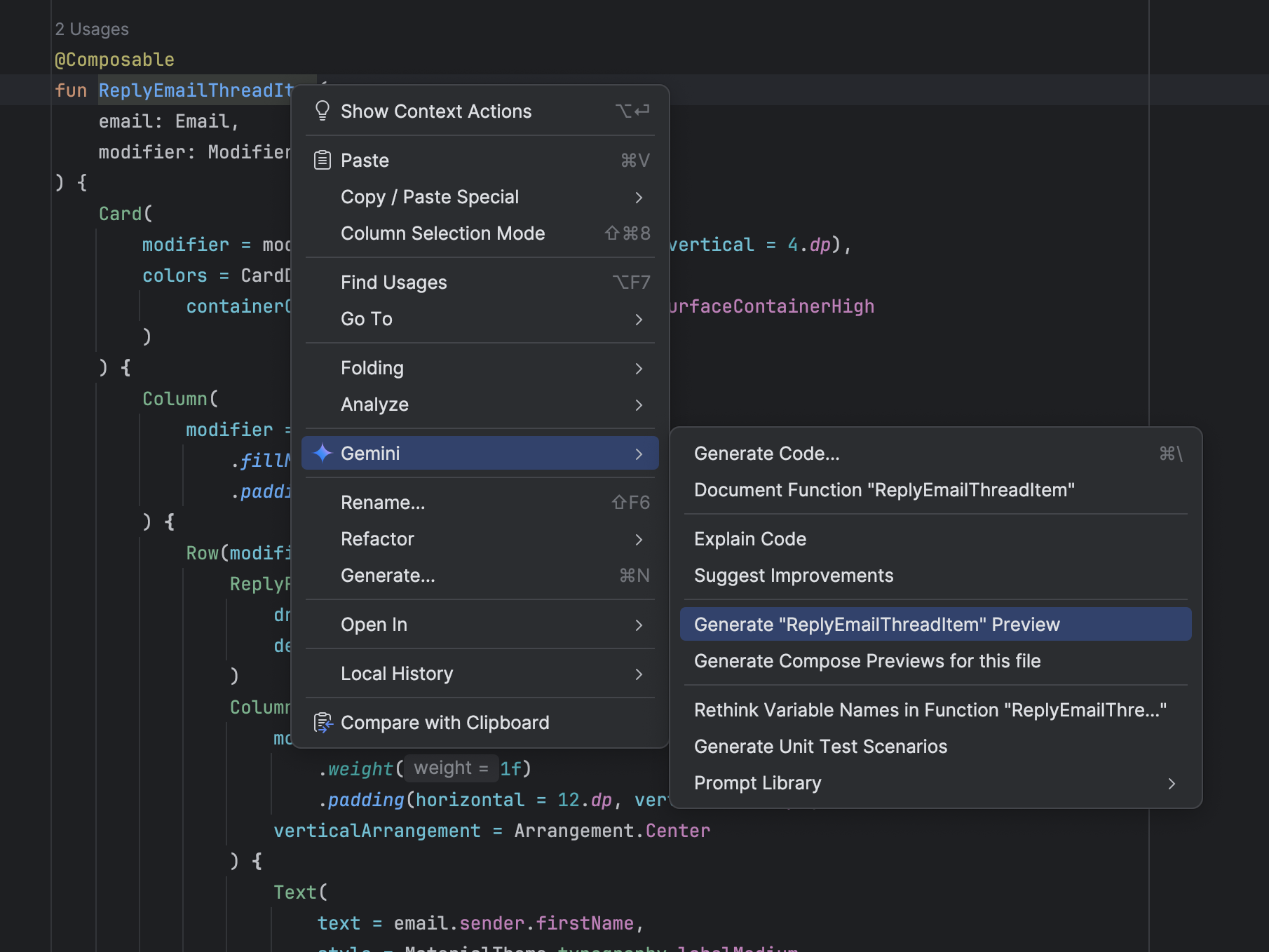Click Document Function "ReplyEmailThreadItem"
This screenshot has width=1269, height=952.
[883, 489]
